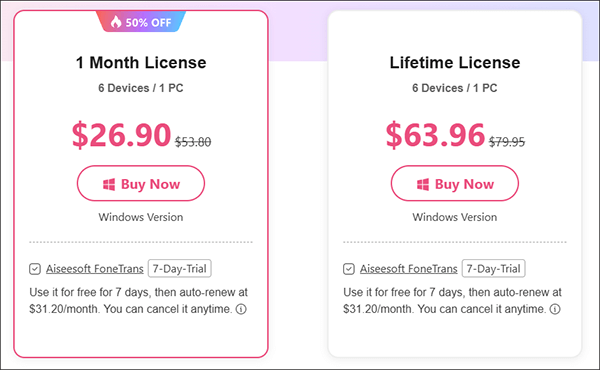The height and width of the screenshot is (370, 600).
Task: Uncheck FoneTrans checkbox under 1 Month License
Action: click(35, 269)
